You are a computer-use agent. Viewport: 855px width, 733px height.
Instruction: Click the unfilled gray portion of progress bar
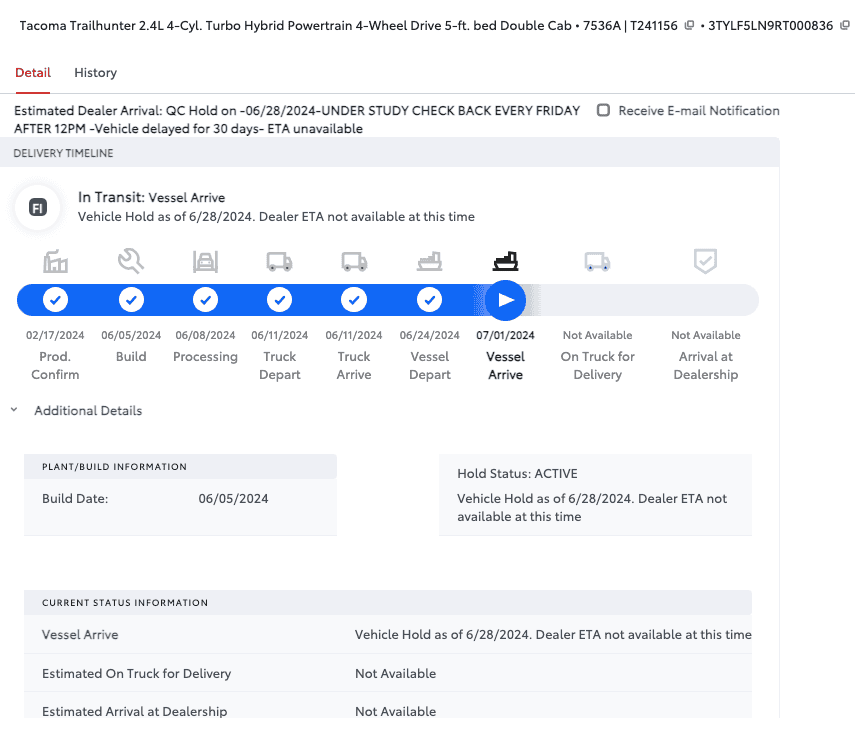(x=650, y=300)
